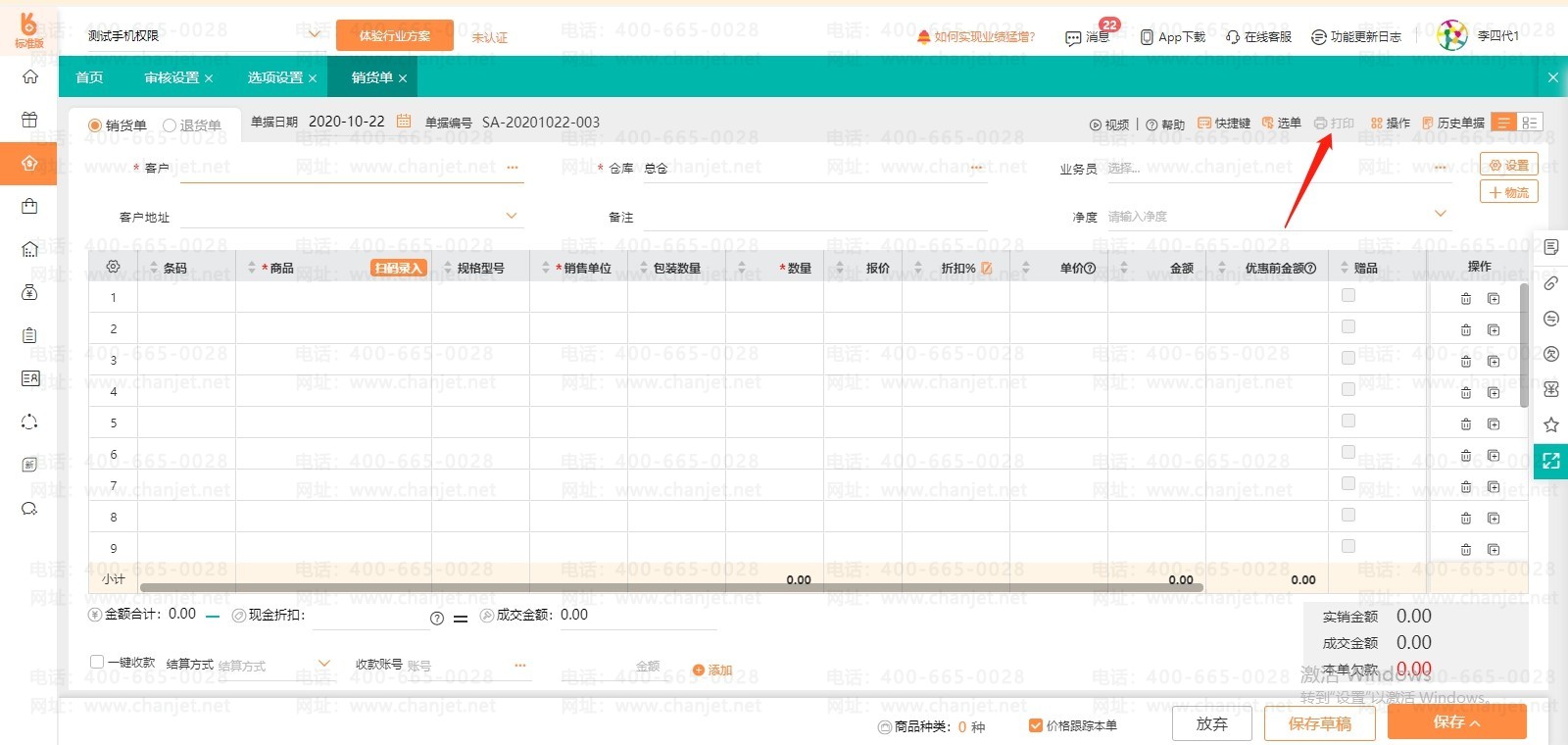Open the settlement method dropdown
1568x745 pixels.
324,664
